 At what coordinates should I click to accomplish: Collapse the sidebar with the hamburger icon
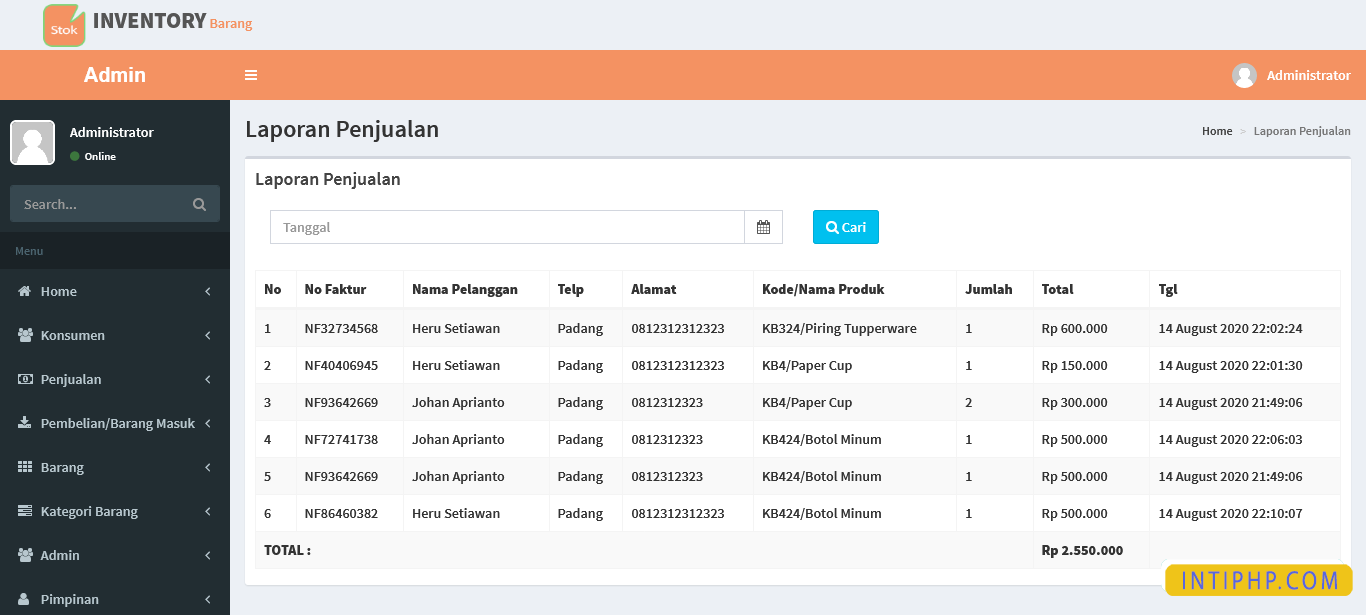(x=250, y=74)
